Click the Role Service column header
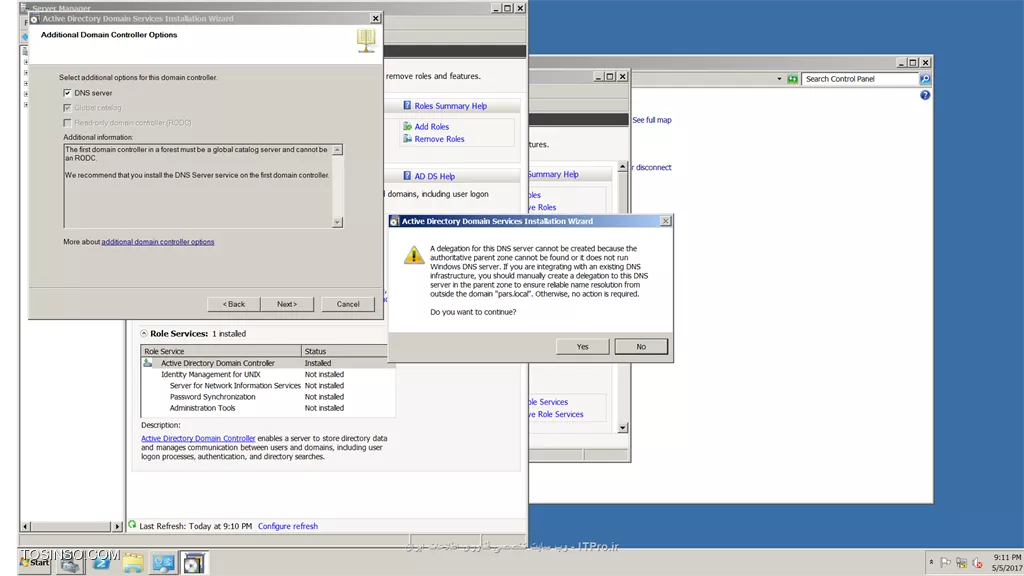 pyautogui.click(x=221, y=351)
